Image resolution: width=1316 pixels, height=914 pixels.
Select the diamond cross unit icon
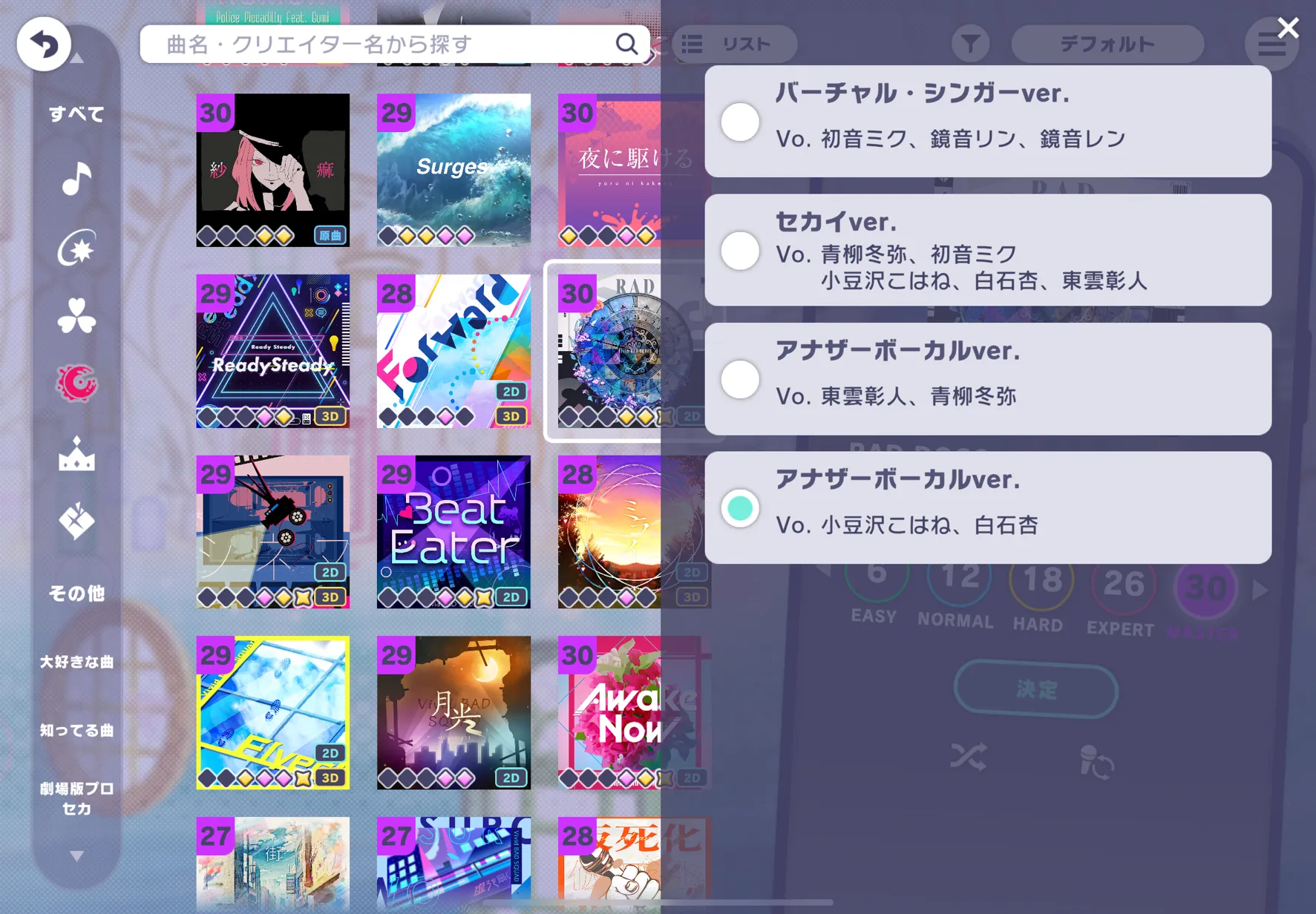pos(76,522)
